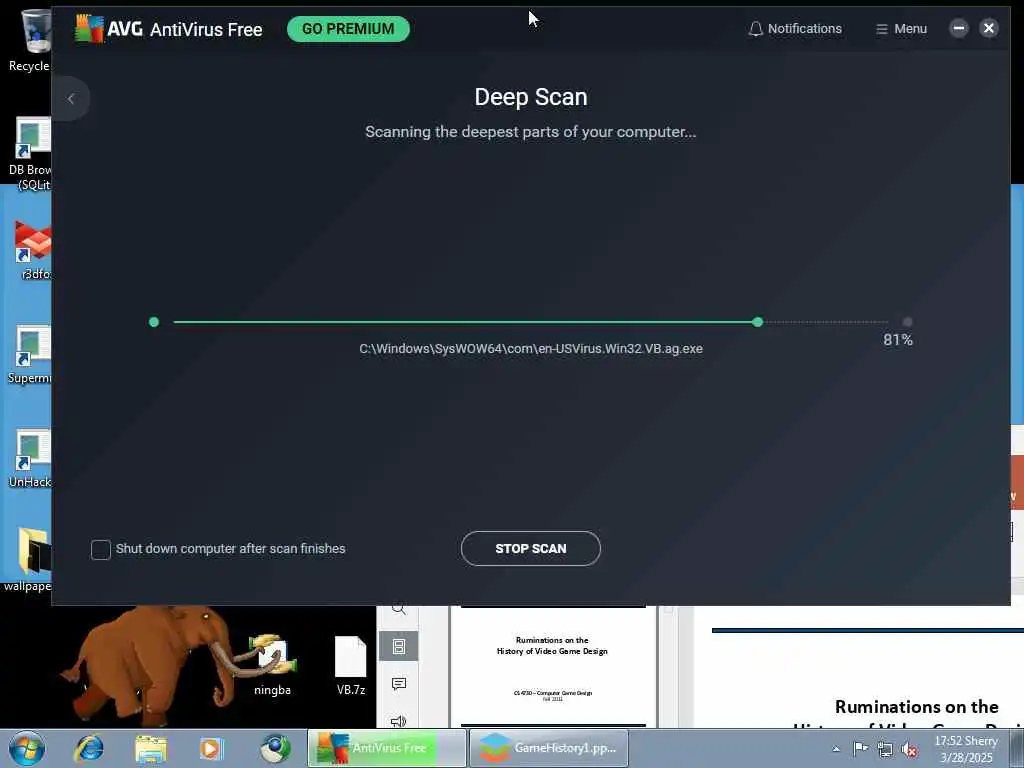Click the Notifications bell icon

[756, 29]
